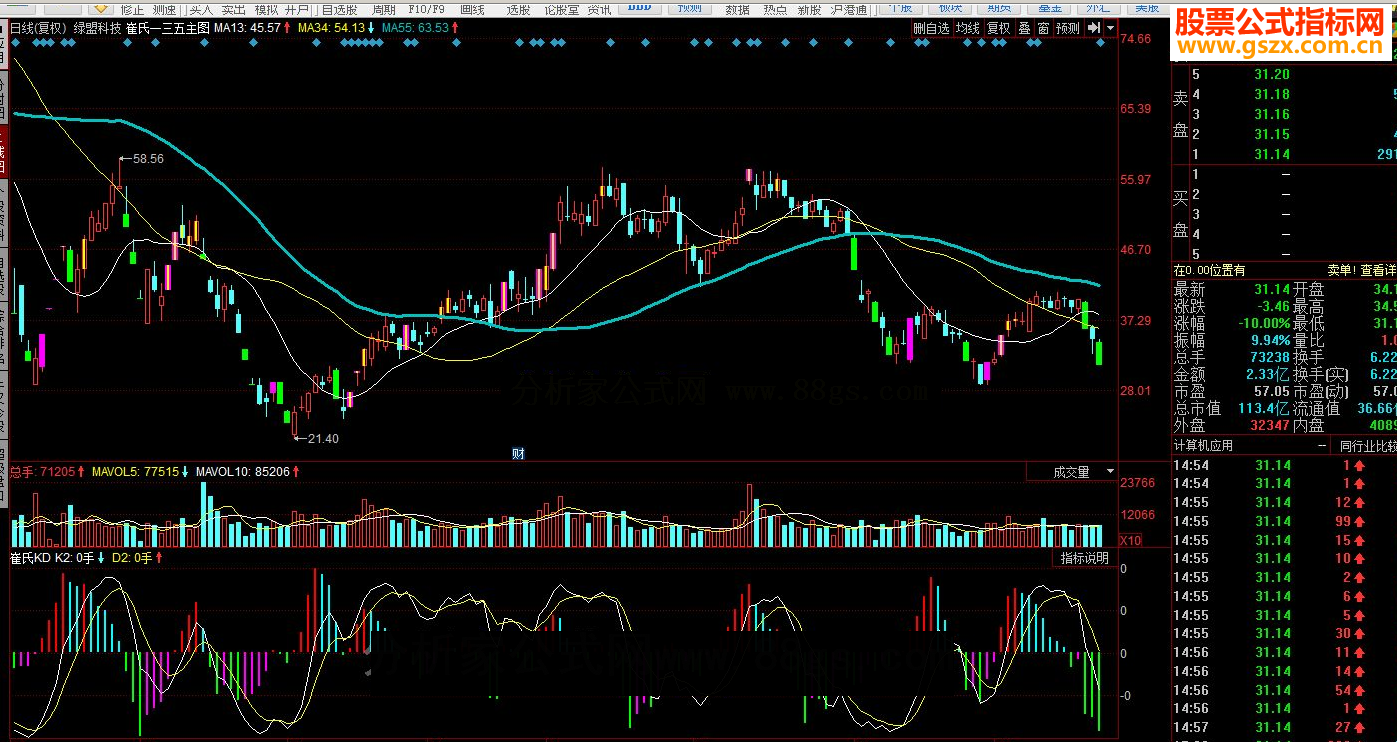Screen dimensions: 1397x742
Task: Toggle the 均线 moving average display
Action: (967, 28)
